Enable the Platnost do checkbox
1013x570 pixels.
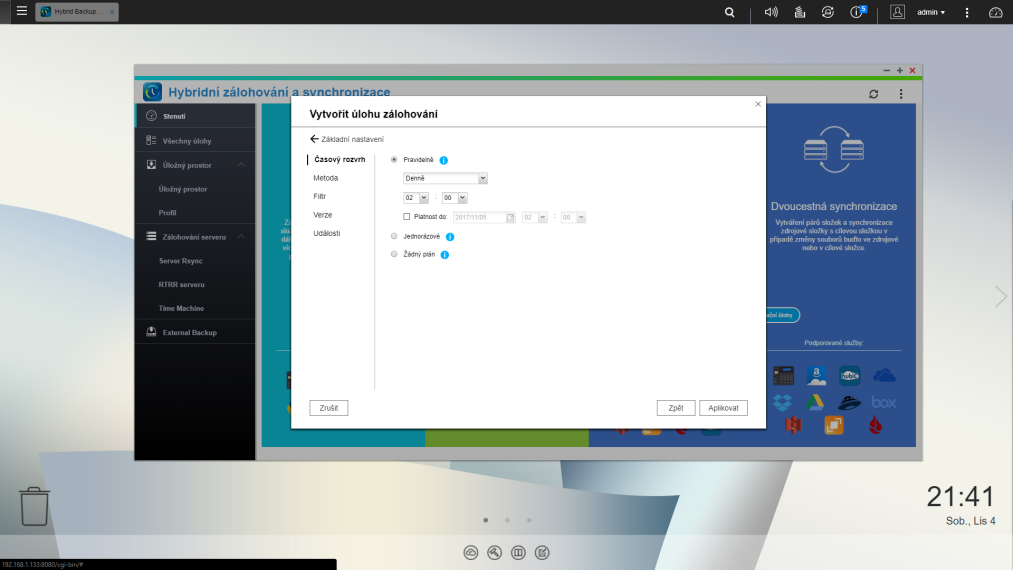(x=406, y=217)
